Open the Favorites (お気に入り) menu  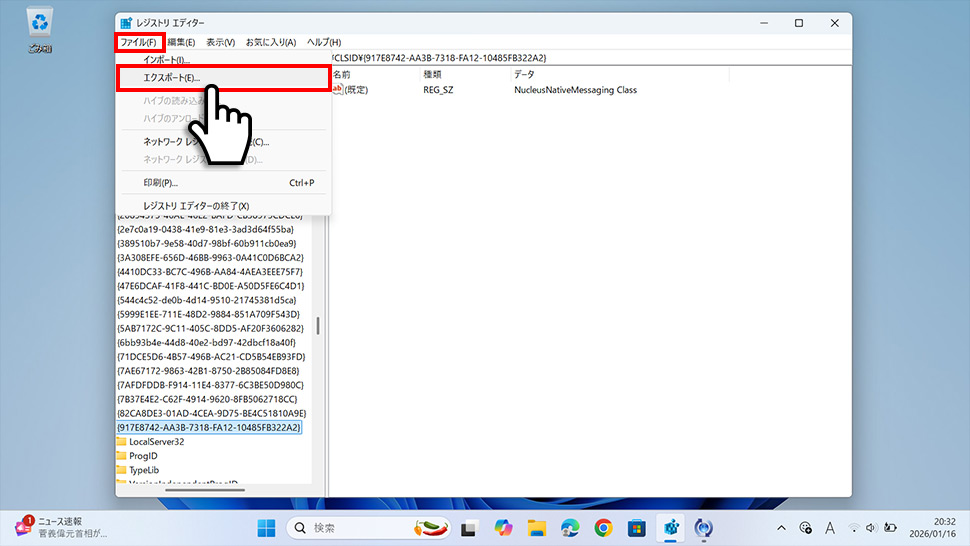(271, 42)
